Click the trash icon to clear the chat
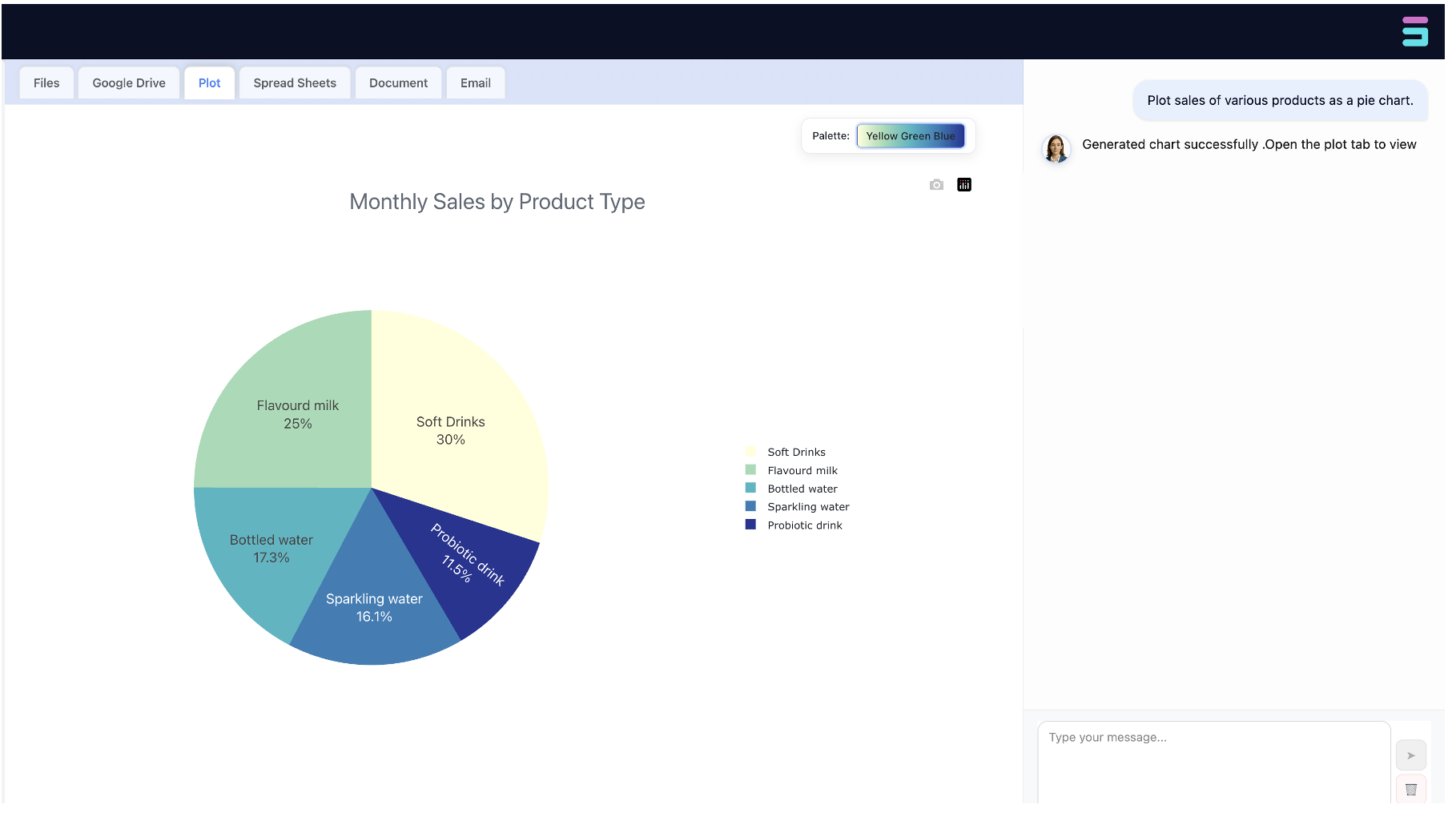 tap(1411, 788)
